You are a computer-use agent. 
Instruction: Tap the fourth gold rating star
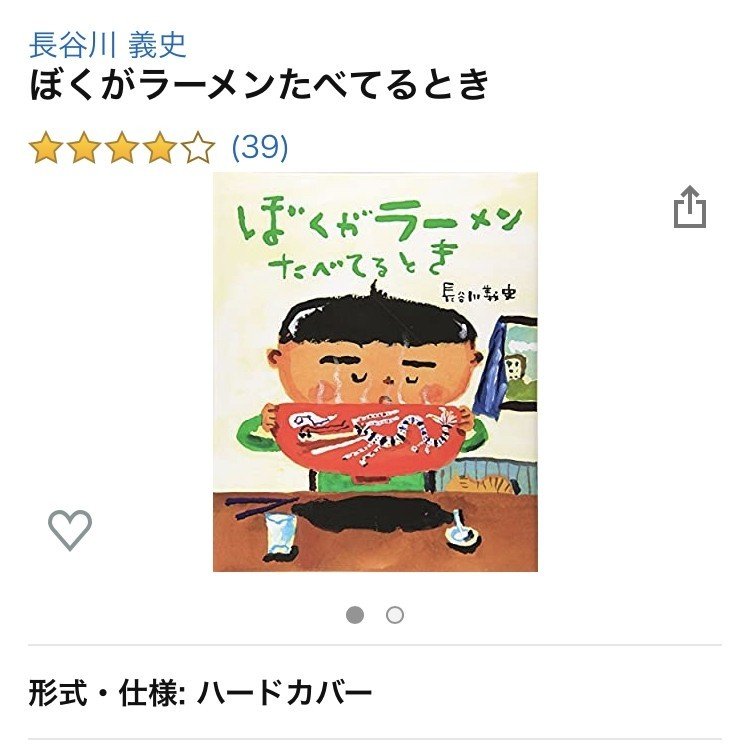[160, 148]
